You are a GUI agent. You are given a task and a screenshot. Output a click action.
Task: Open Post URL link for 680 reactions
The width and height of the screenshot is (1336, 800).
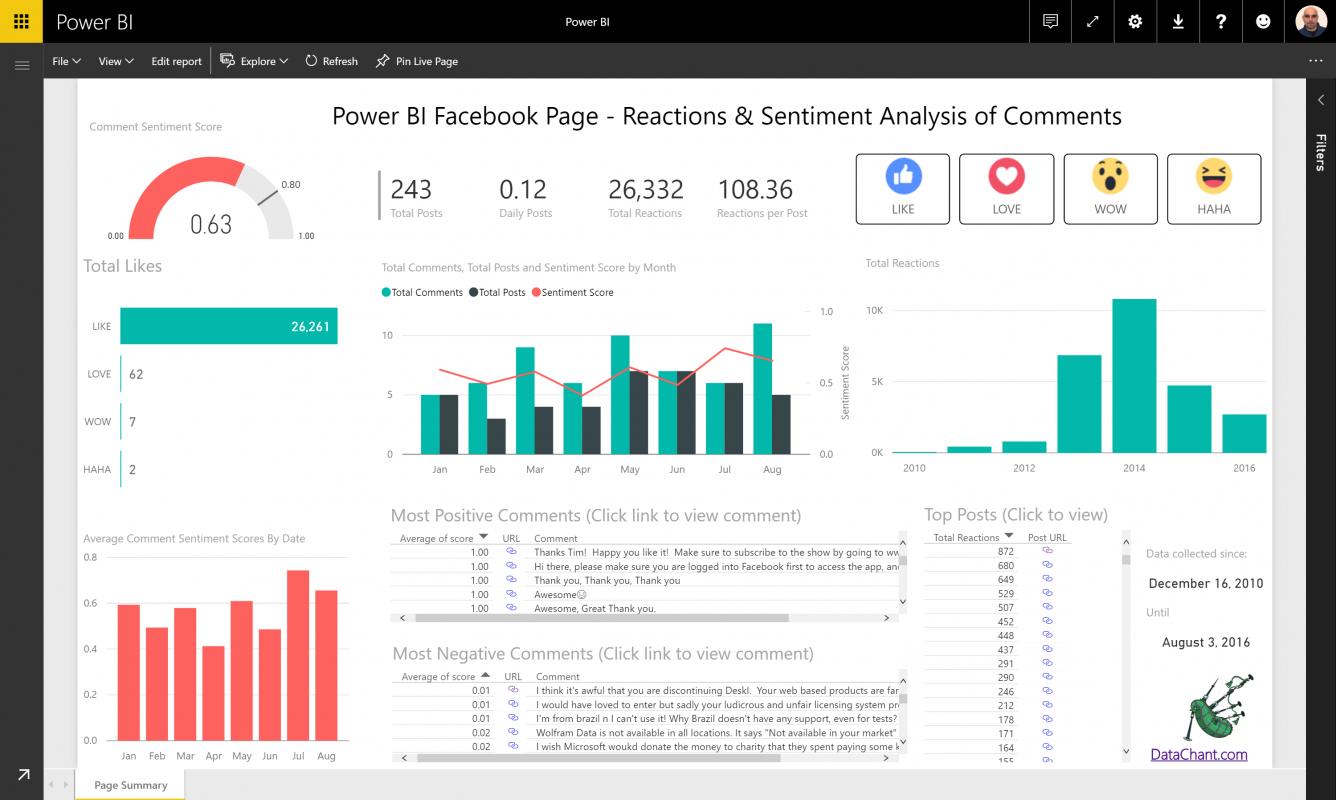(1047, 565)
